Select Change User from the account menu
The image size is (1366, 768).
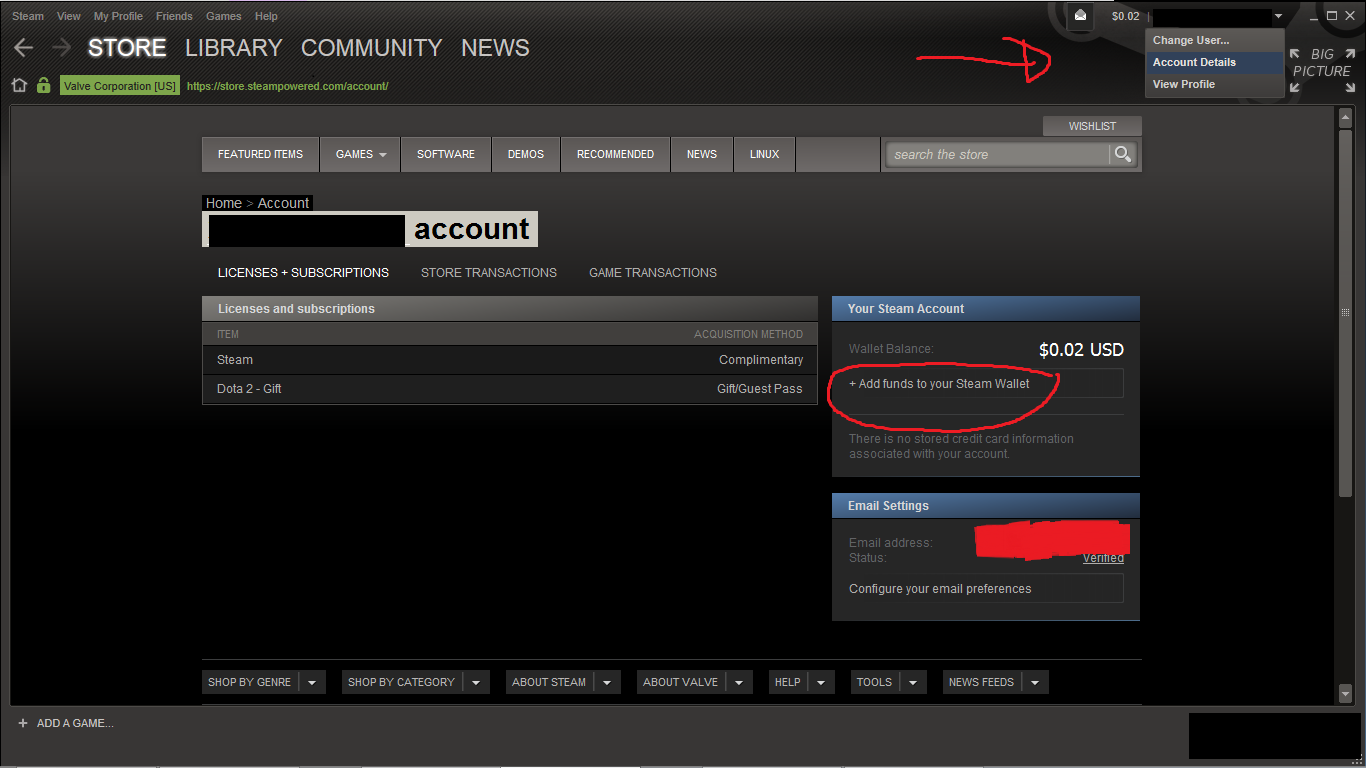coord(1214,41)
